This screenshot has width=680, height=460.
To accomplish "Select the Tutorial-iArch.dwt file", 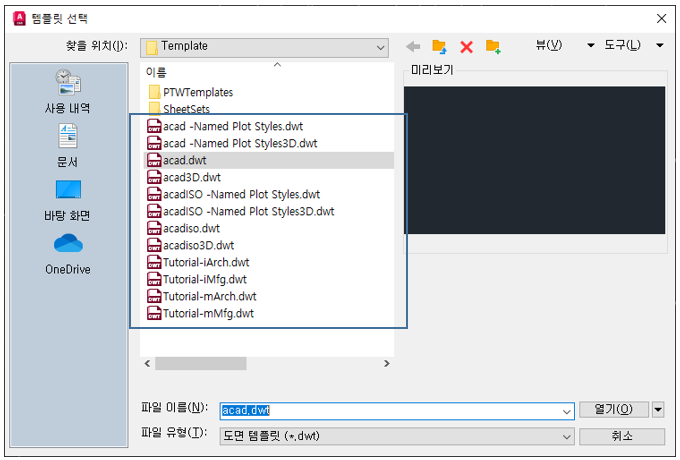I will (x=198, y=262).
